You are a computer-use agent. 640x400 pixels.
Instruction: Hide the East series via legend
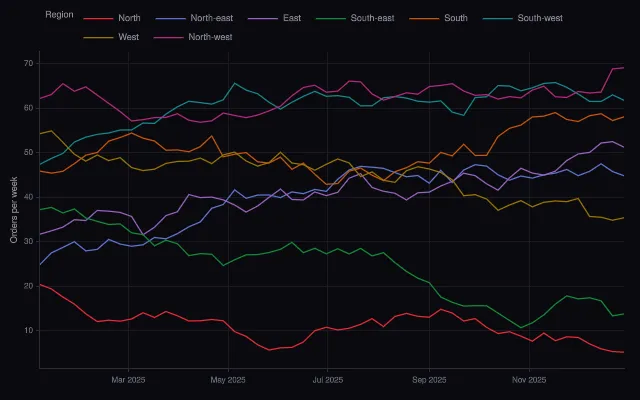(274, 18)
